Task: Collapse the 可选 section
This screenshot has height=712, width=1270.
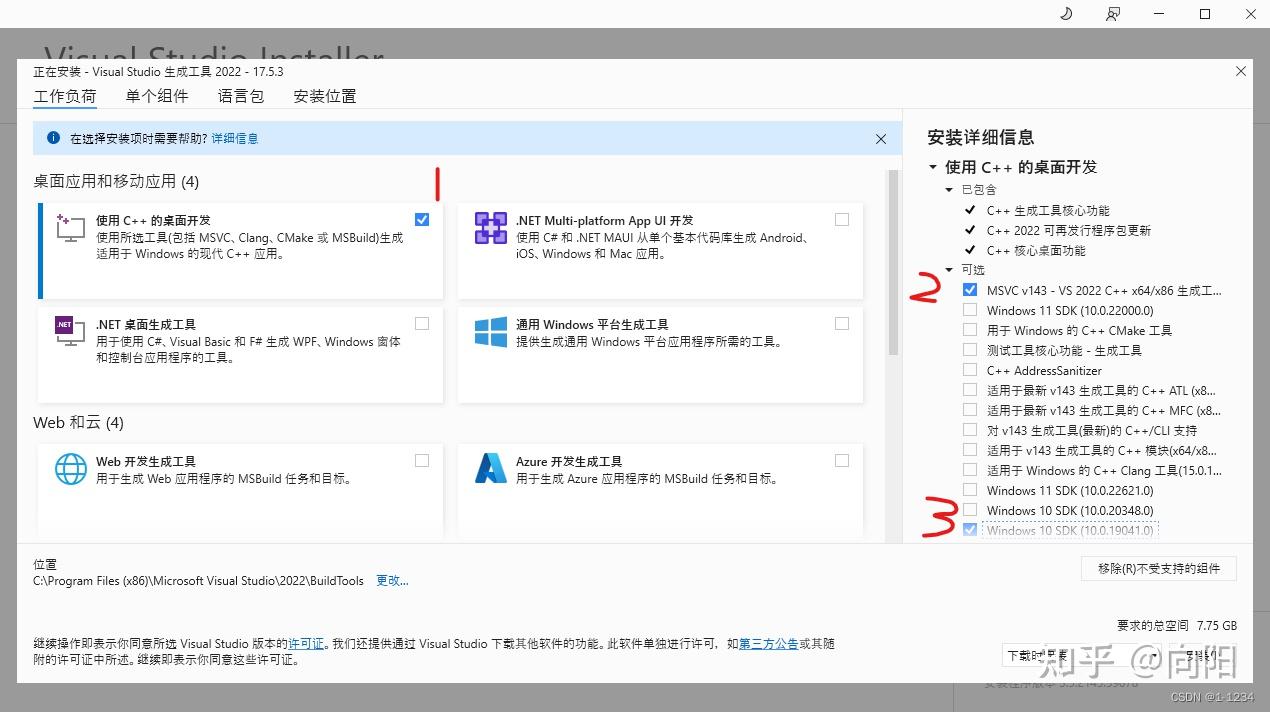Action: 948,269
